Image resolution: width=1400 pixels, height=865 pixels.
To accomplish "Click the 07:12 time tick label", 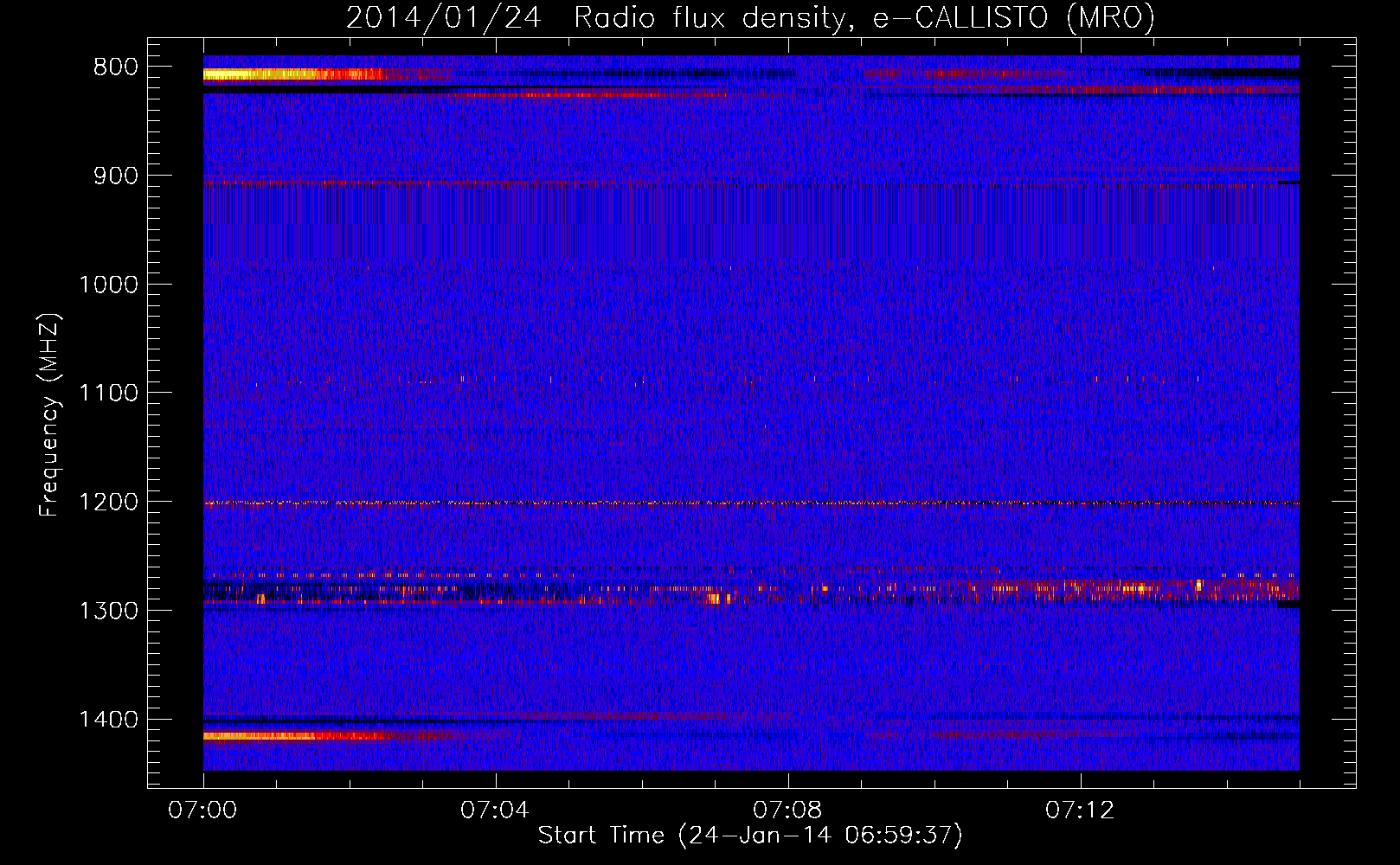I will pos(1080,811).
